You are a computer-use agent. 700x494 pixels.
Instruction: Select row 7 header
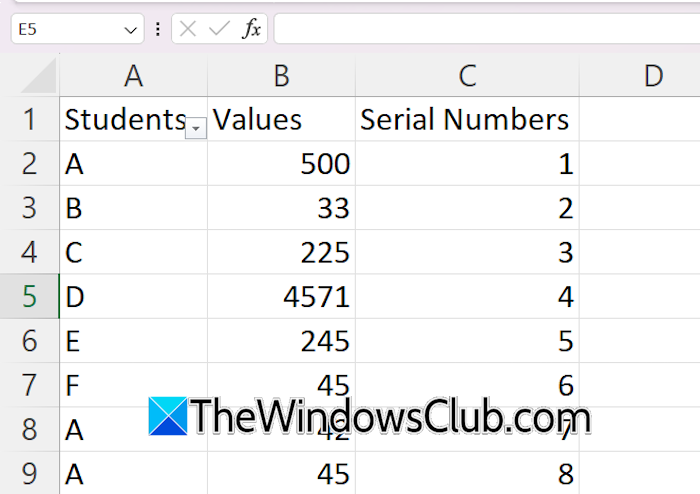click(29, 385)
